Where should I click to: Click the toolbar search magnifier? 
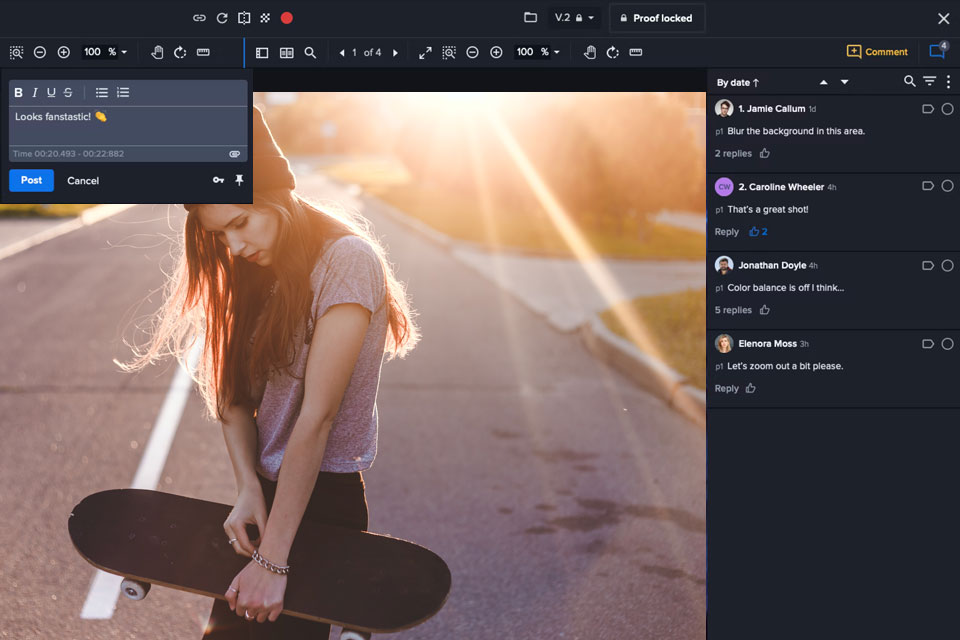coord(310,53)
